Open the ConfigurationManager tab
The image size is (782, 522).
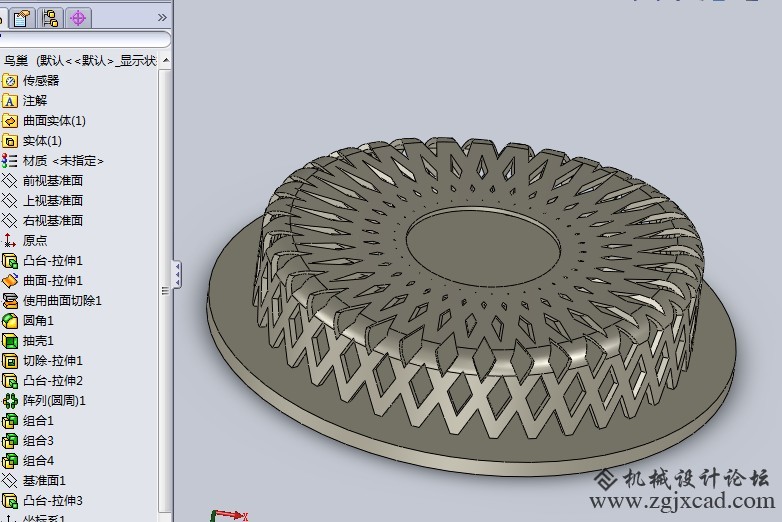(50, 18)
